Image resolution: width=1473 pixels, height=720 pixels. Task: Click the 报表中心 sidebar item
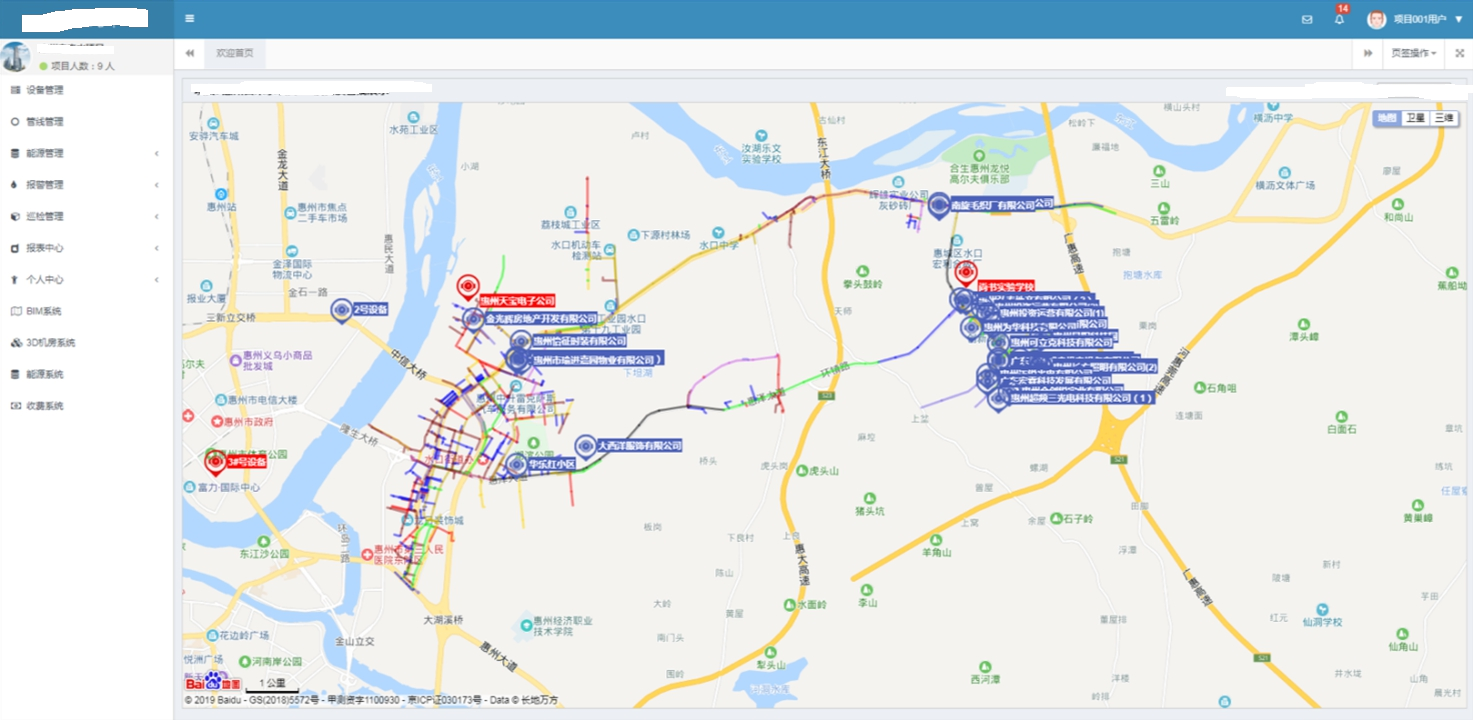86,248
